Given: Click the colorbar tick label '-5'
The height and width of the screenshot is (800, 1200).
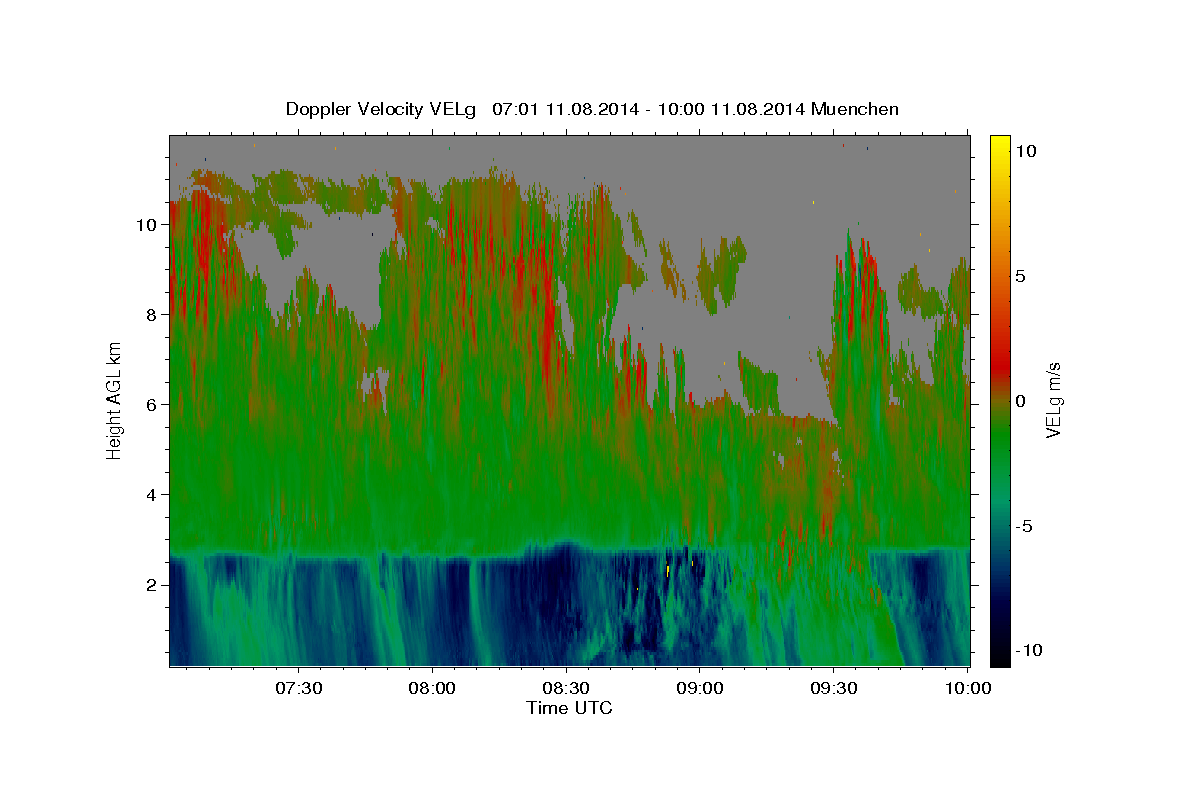Looking at the screenshot, I should [x=1026, y=526].
